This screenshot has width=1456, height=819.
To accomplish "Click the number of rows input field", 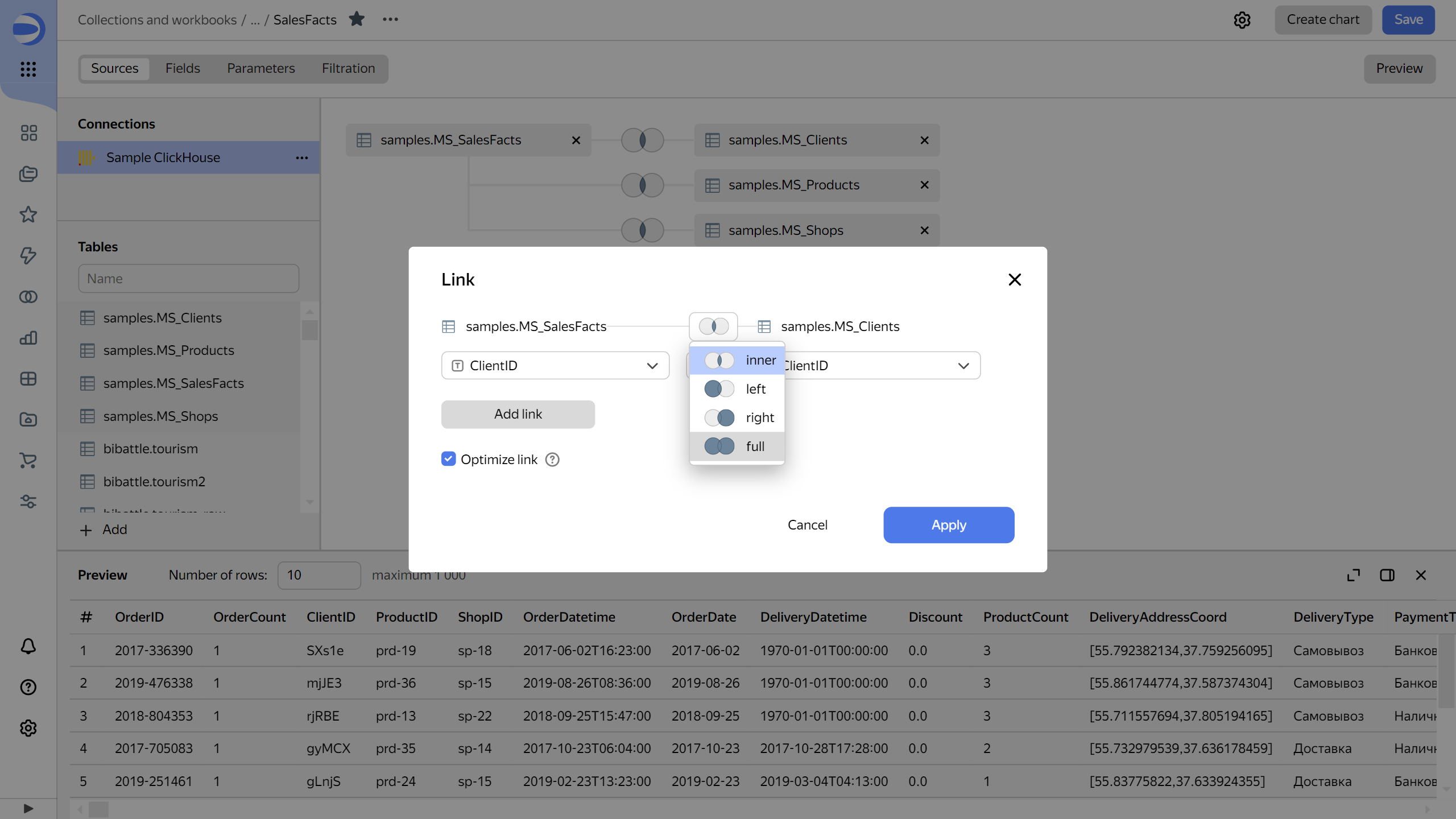I will 318,575.
